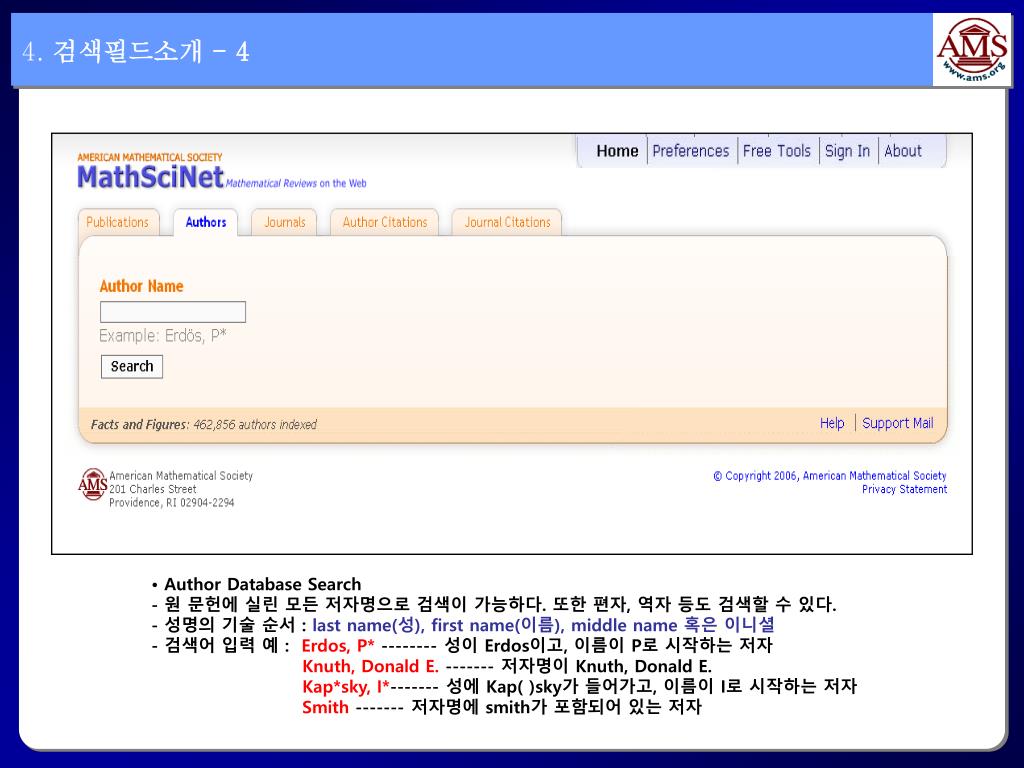Open Free Tools in top navigation
This screenshot has width=1024, height=768.
(776, 151)
